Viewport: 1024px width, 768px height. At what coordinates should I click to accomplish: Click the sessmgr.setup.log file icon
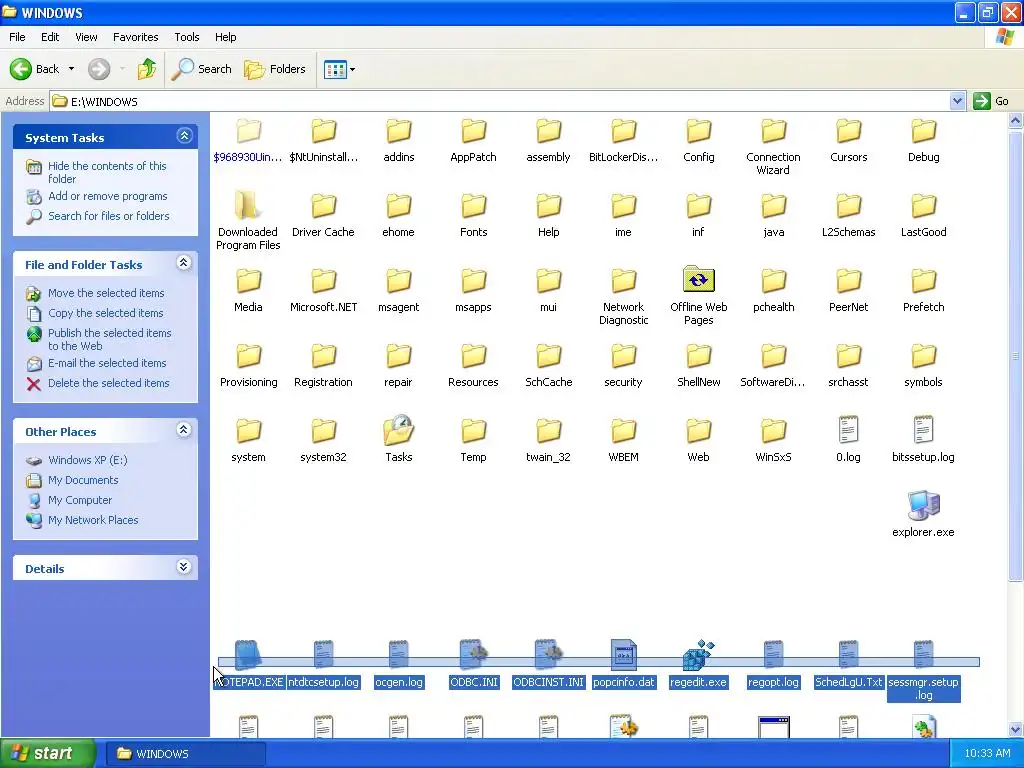click(x=923, y=655)
